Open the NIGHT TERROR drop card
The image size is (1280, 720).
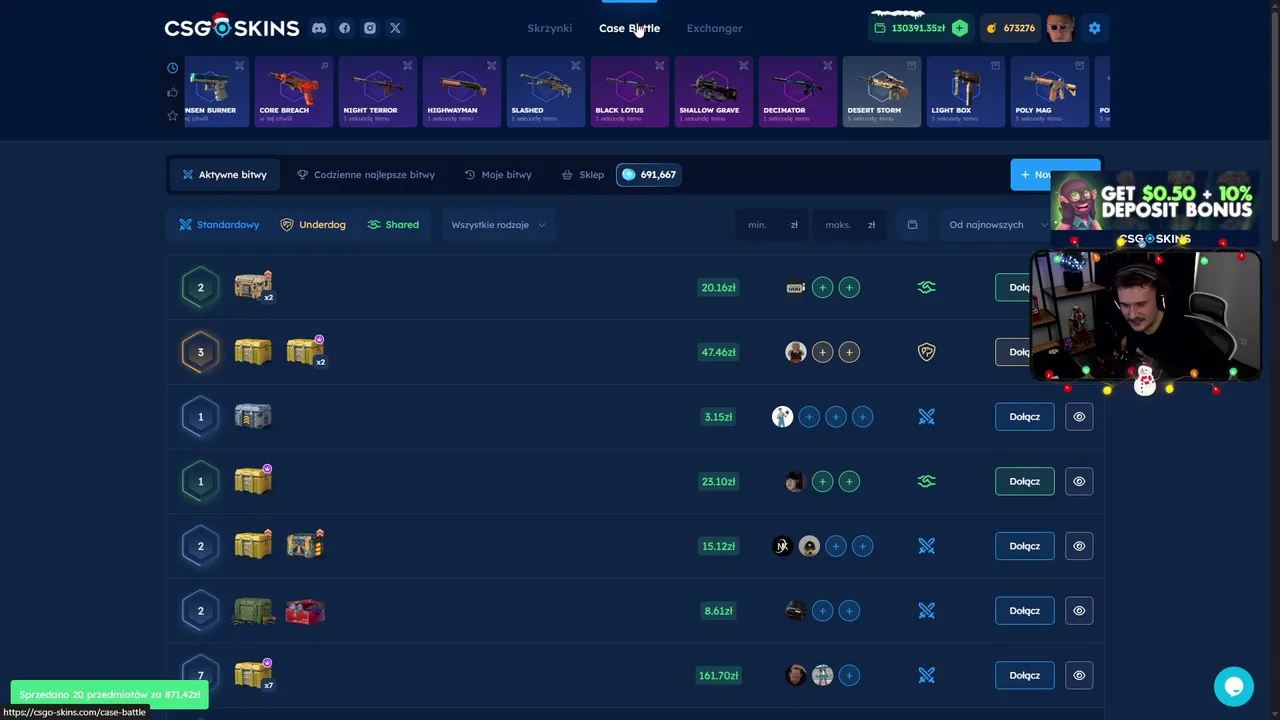click(378, 92)
